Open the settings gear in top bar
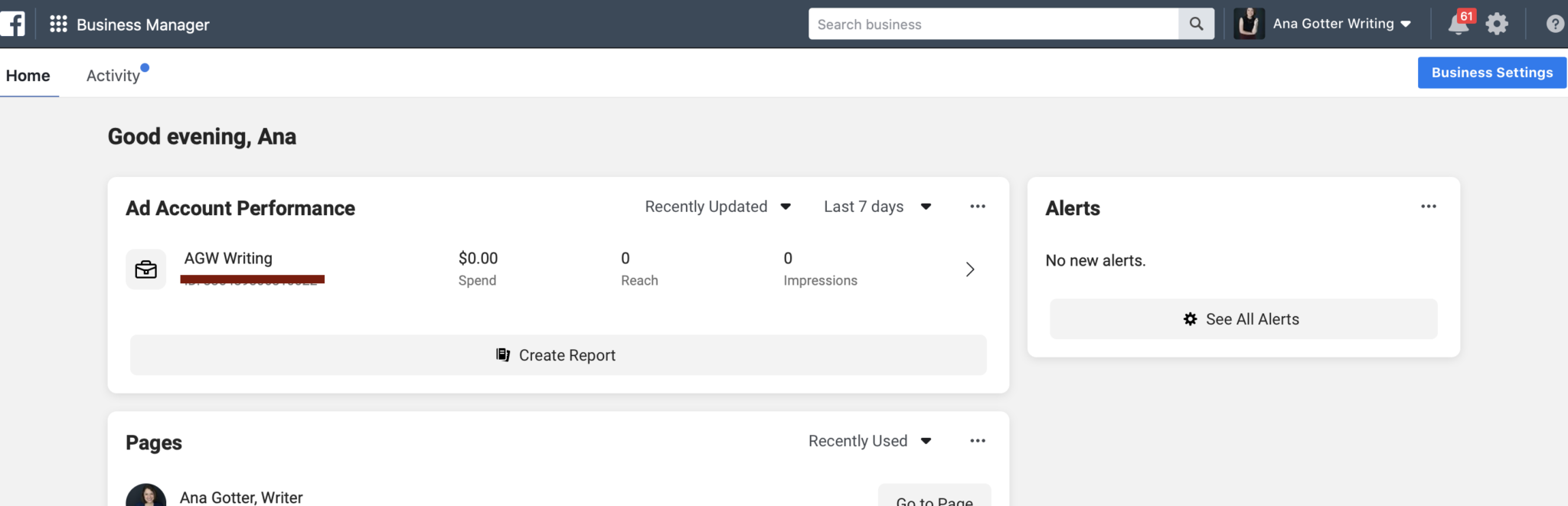1568x506 pixels. coord(1497,24)
